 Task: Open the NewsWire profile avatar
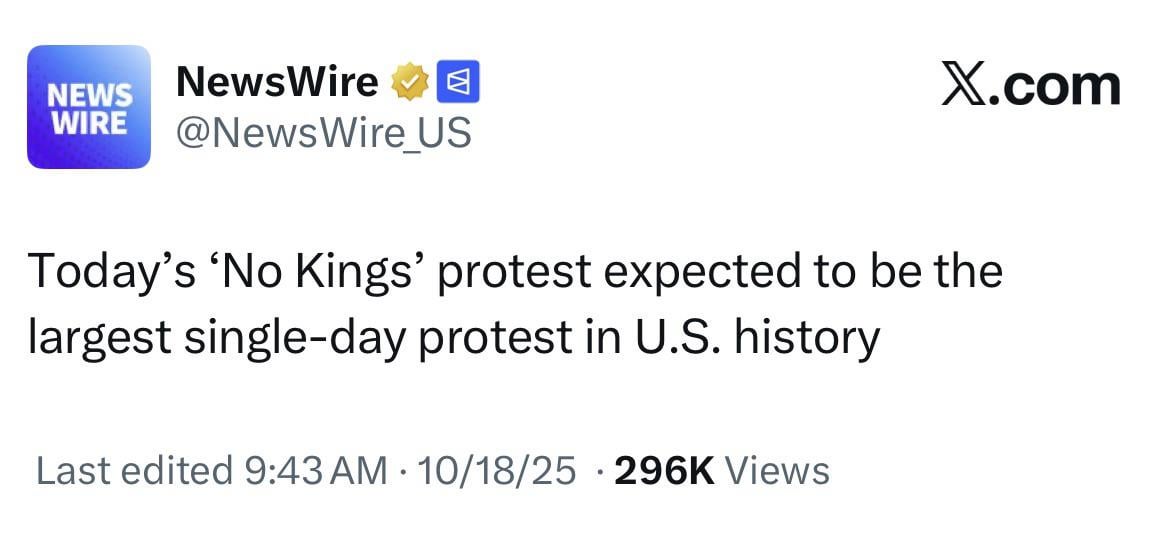[x=88, y=107]
